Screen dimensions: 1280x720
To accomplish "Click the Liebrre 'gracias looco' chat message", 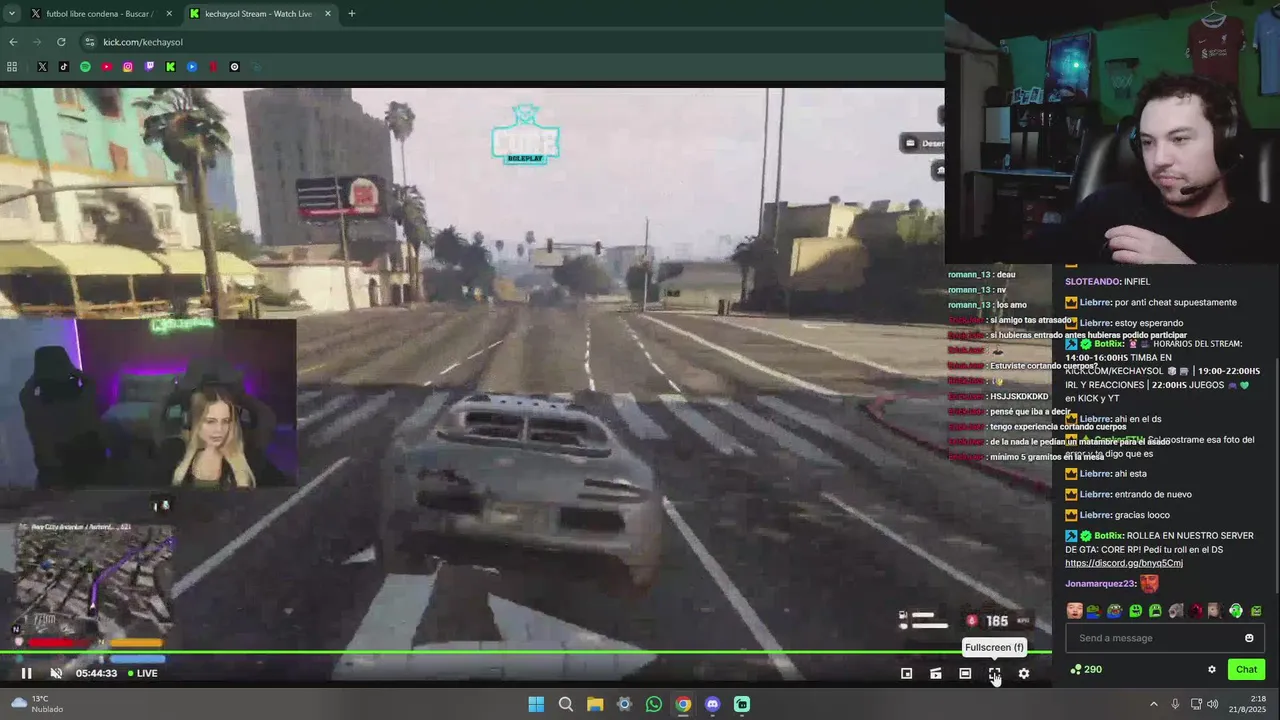I will [x=1117, y=515].
